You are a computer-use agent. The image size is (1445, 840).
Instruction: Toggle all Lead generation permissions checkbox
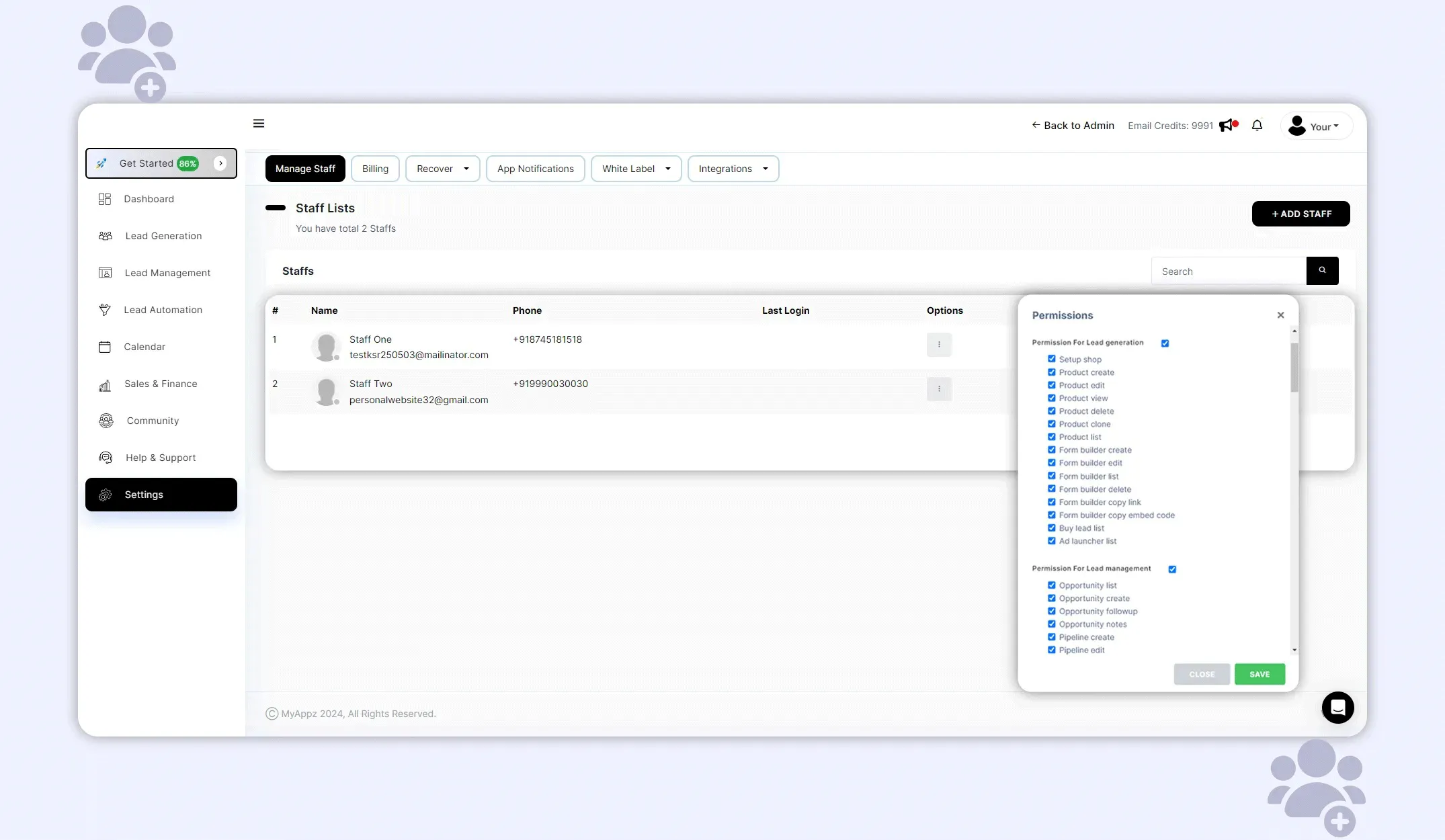click(x=1165, y=343)
